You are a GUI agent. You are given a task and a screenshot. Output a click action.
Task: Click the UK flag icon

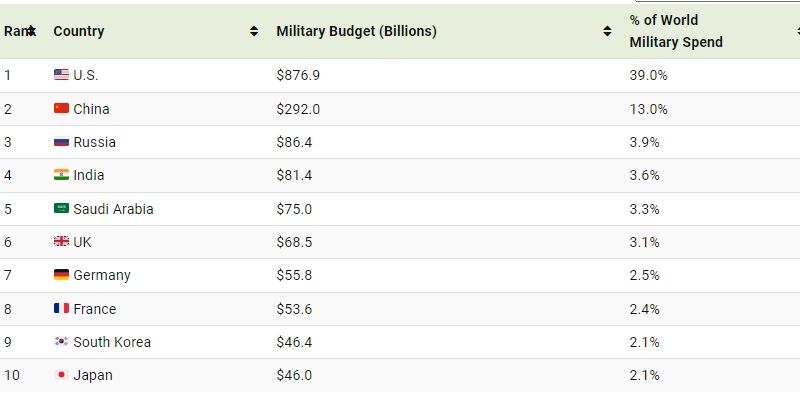(61, 242)
